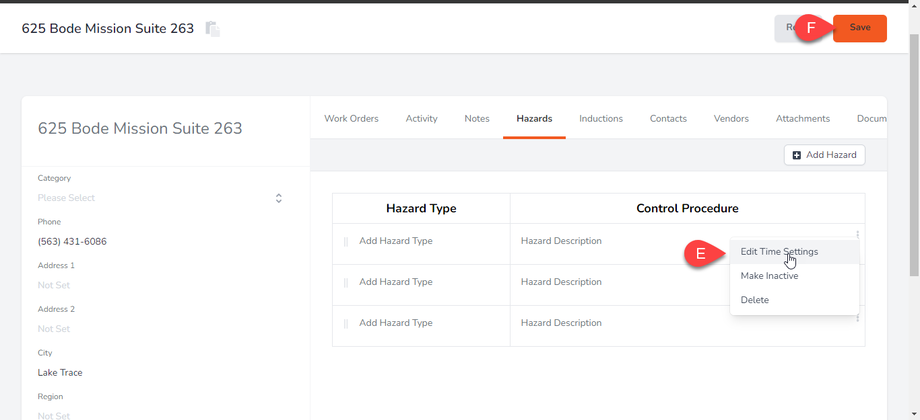
Task: Click Add Hazard Type in the second row
Action: 396,282
